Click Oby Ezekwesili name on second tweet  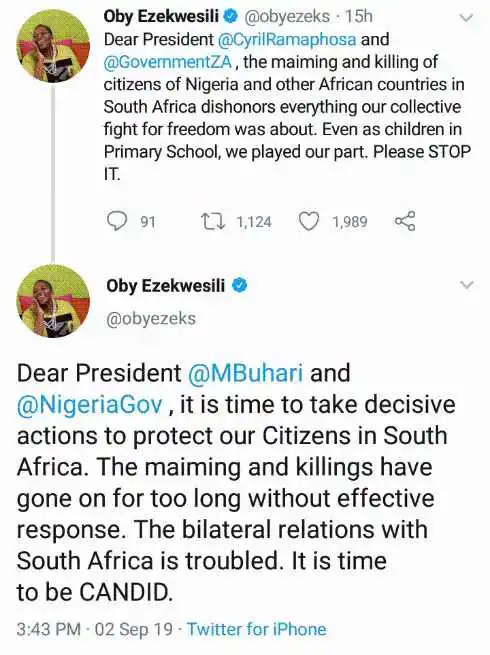(x=165, y=286)
